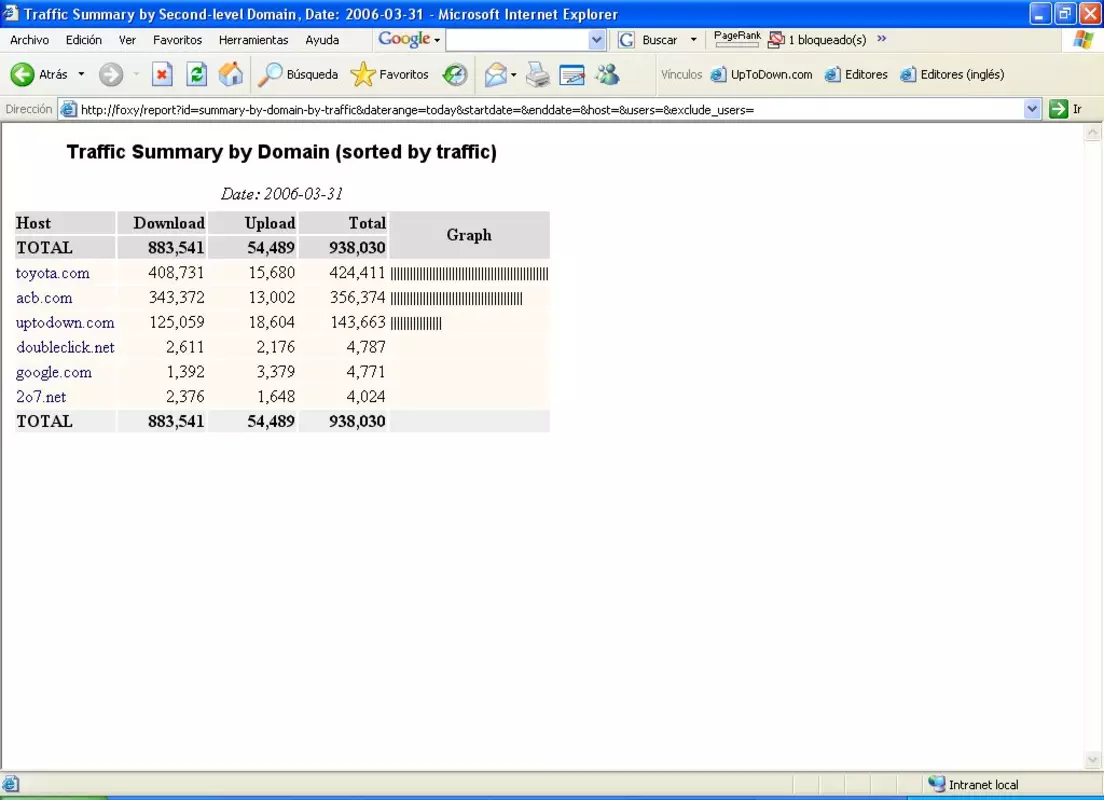The height and width of the screenshot is (800, 1104).
Task: Open the UpToDown.com link shortcut
Action: pos(761,74)
